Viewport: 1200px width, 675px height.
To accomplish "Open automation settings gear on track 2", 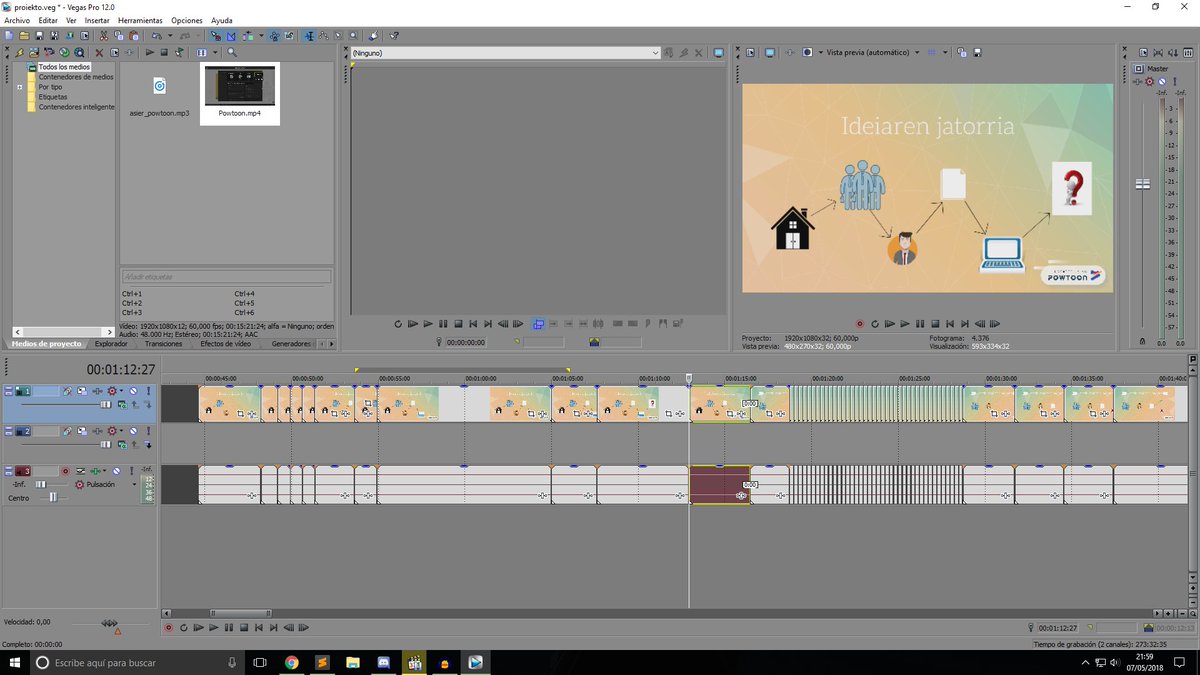I will click(x=112, y=430).
